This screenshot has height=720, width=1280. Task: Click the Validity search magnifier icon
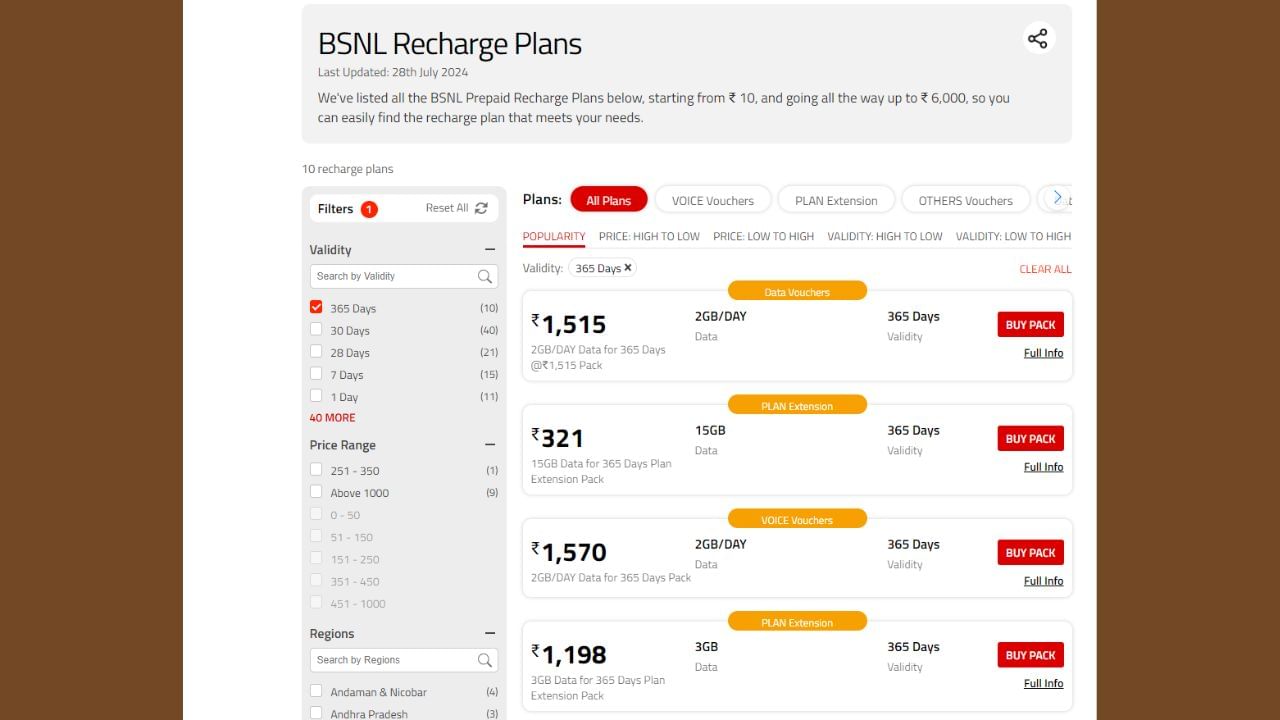click(485, 276)
